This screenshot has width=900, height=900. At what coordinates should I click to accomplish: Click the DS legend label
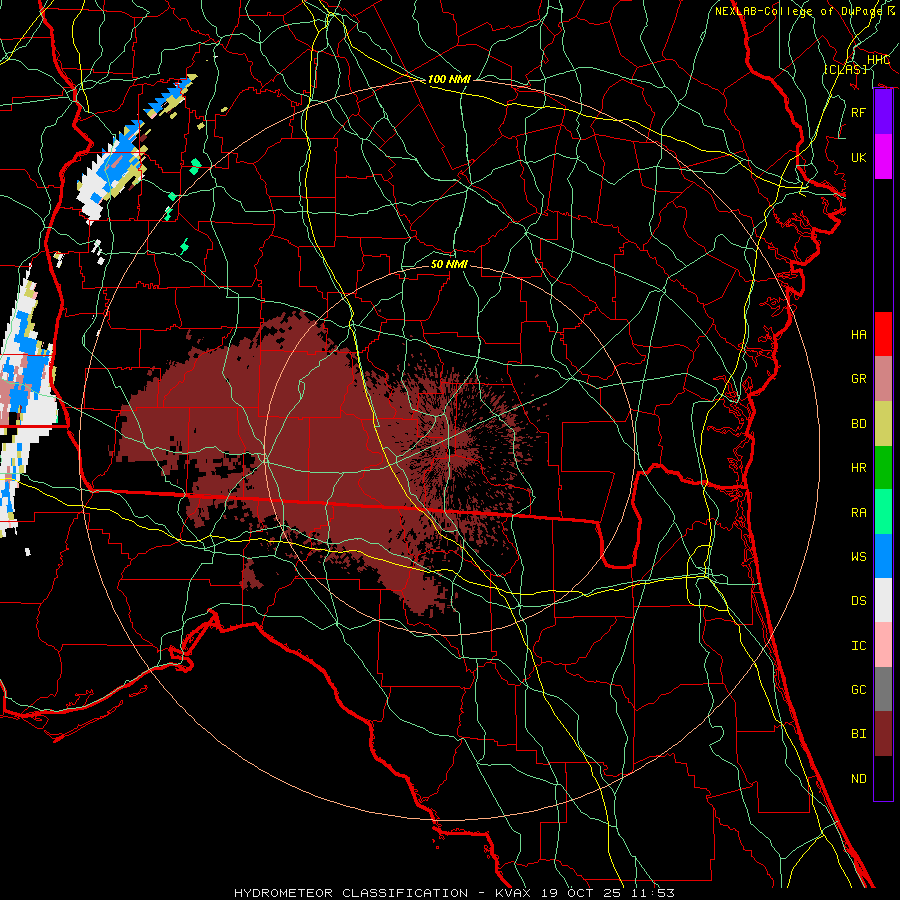pyautogui.click(x=858, y=601)
